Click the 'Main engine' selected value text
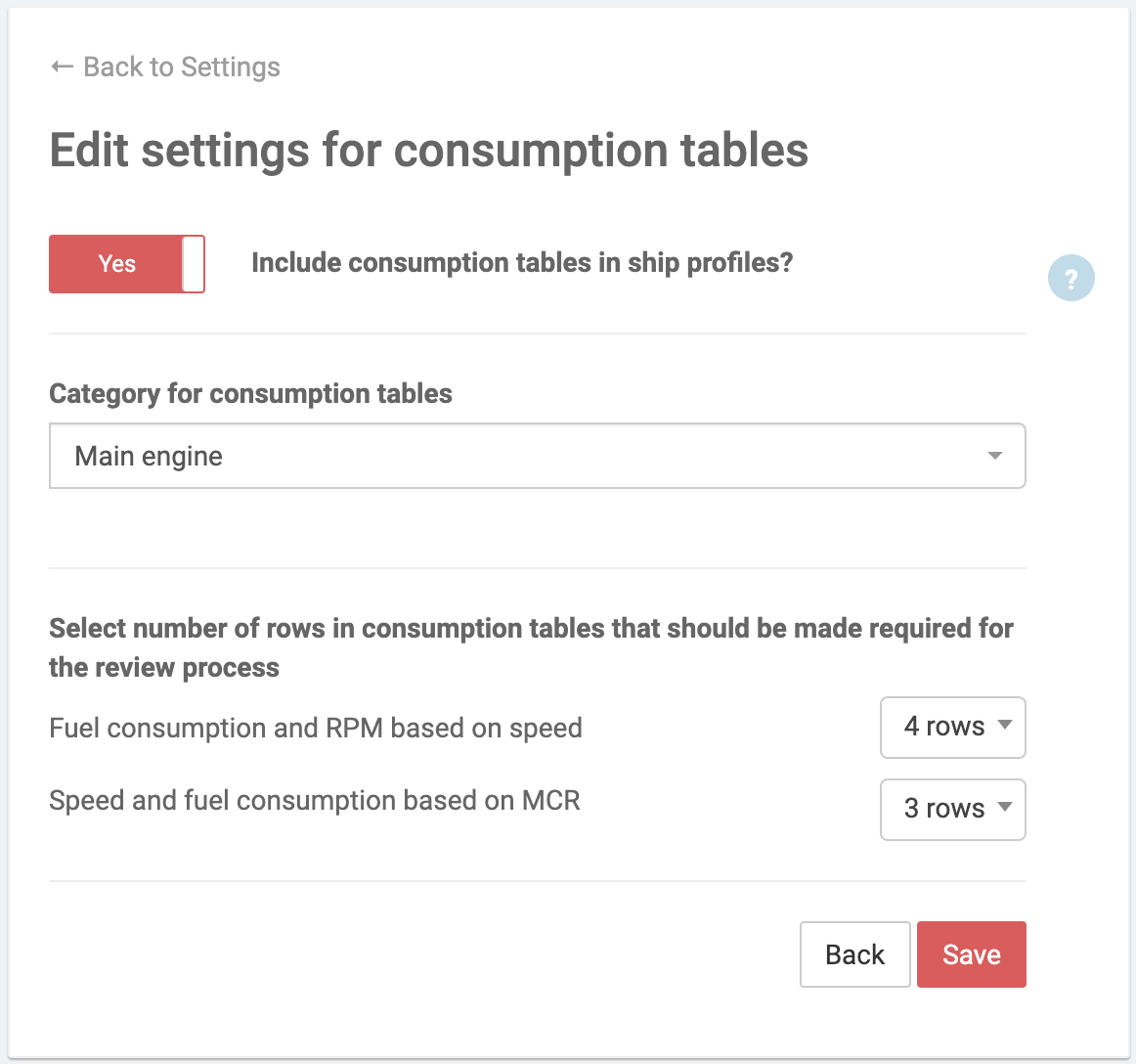The width and height of the screenshot is (1136, 1064). 149,457
